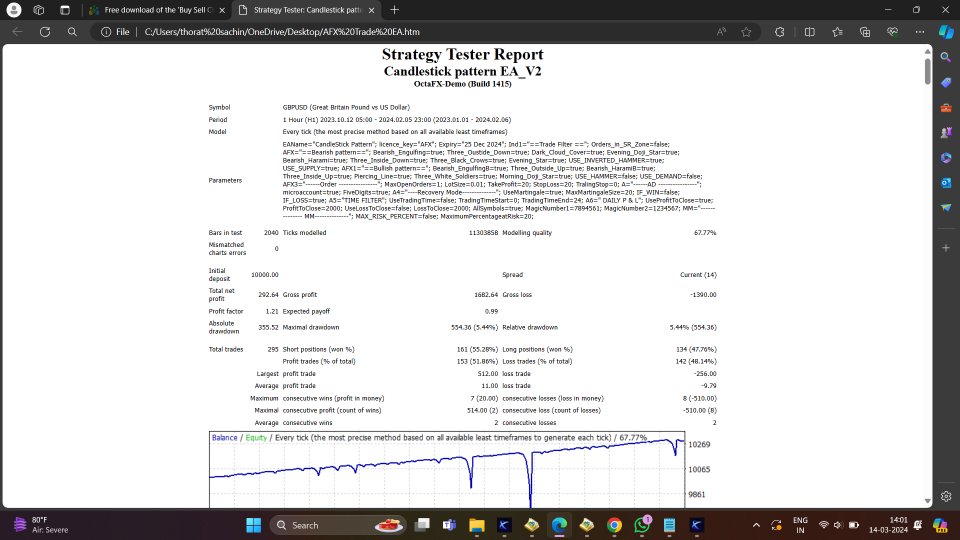
Task: Open the sidebar Games chess icon
Action: pos(946,132)
